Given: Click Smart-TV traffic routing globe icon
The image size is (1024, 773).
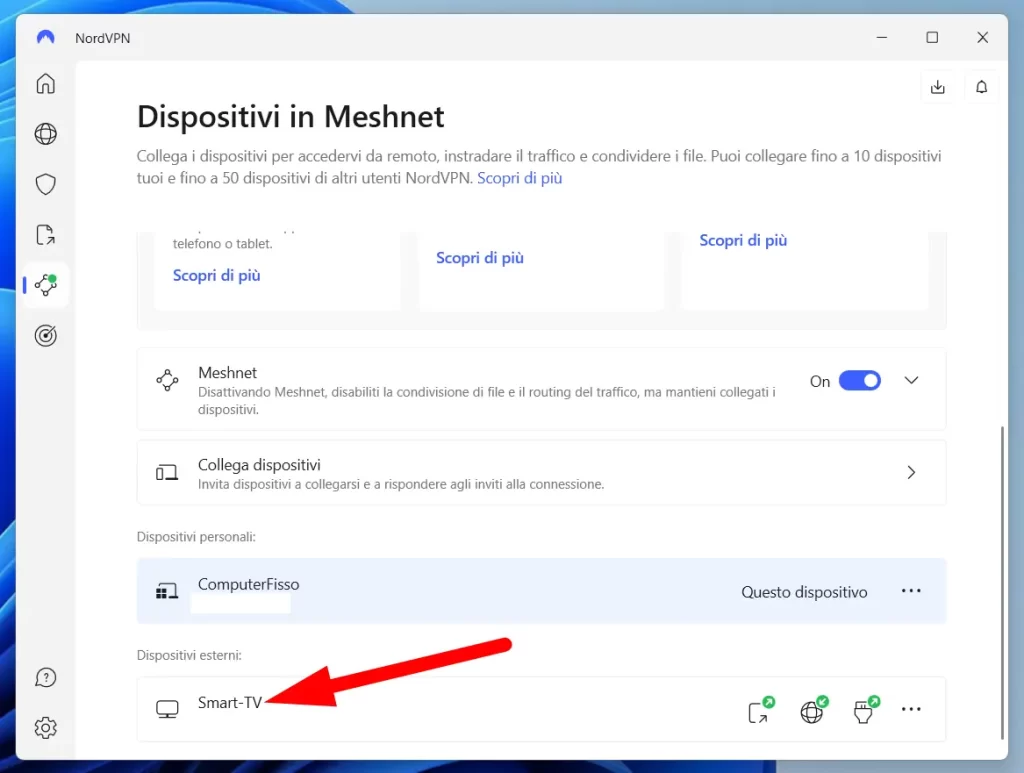Looking at the screenshot, I should pos(813,710).
